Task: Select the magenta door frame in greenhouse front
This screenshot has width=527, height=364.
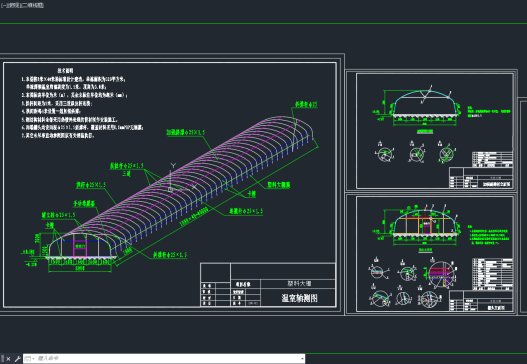Action: click(80, 248)
